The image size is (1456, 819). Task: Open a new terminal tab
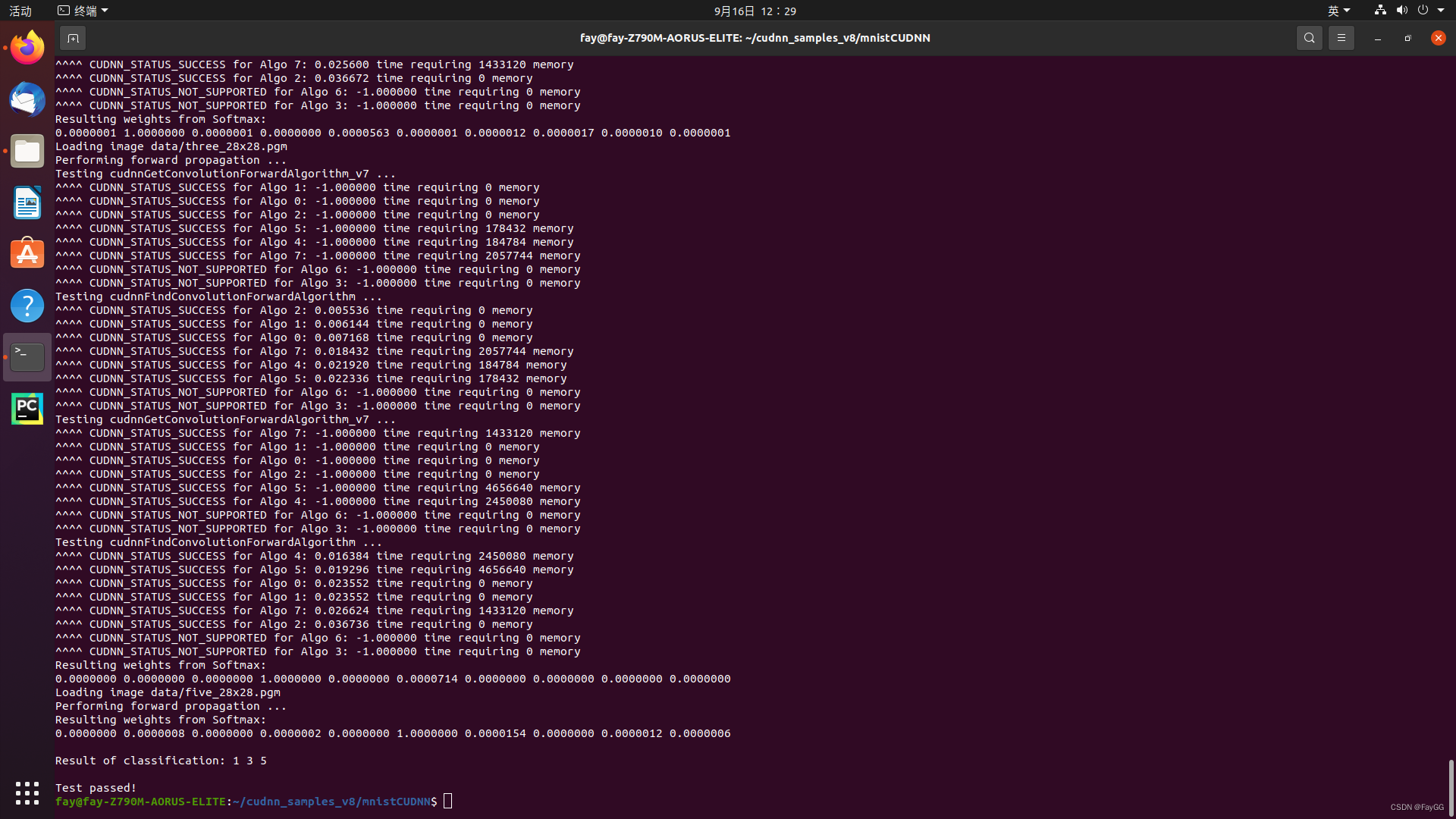73,38
